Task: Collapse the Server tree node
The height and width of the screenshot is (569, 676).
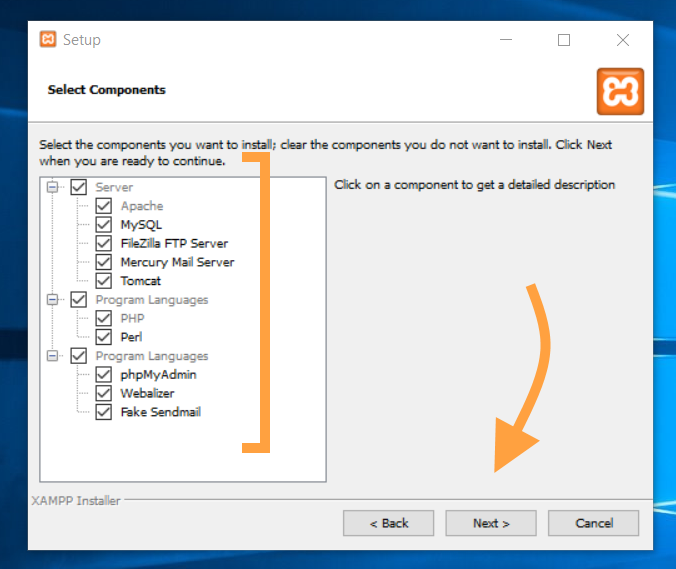Action: click(x=52, y=187)
